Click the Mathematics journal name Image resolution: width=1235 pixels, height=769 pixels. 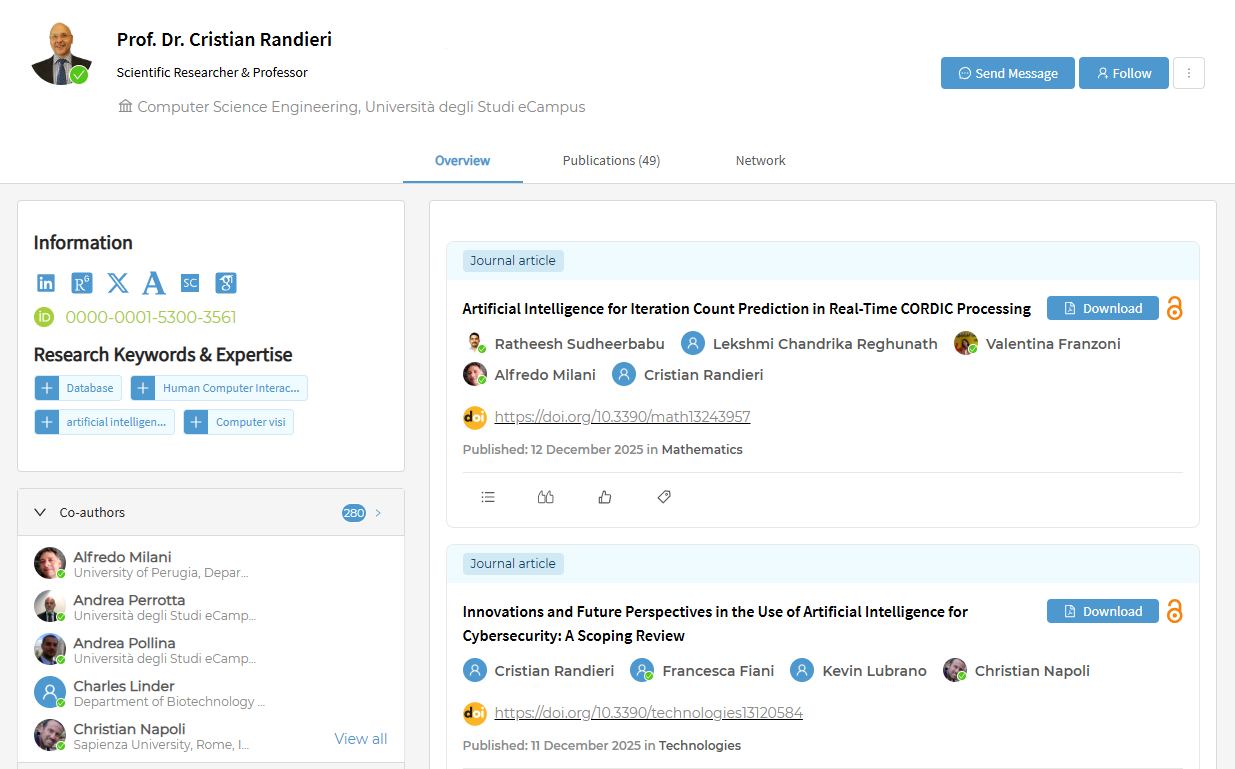click(702, 450)
